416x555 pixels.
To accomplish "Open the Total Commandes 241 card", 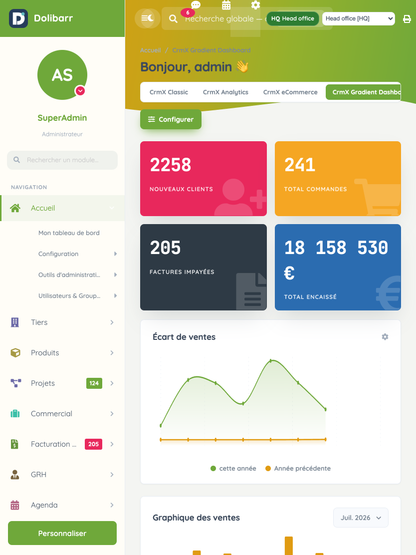I will click(x=338, y=178).
